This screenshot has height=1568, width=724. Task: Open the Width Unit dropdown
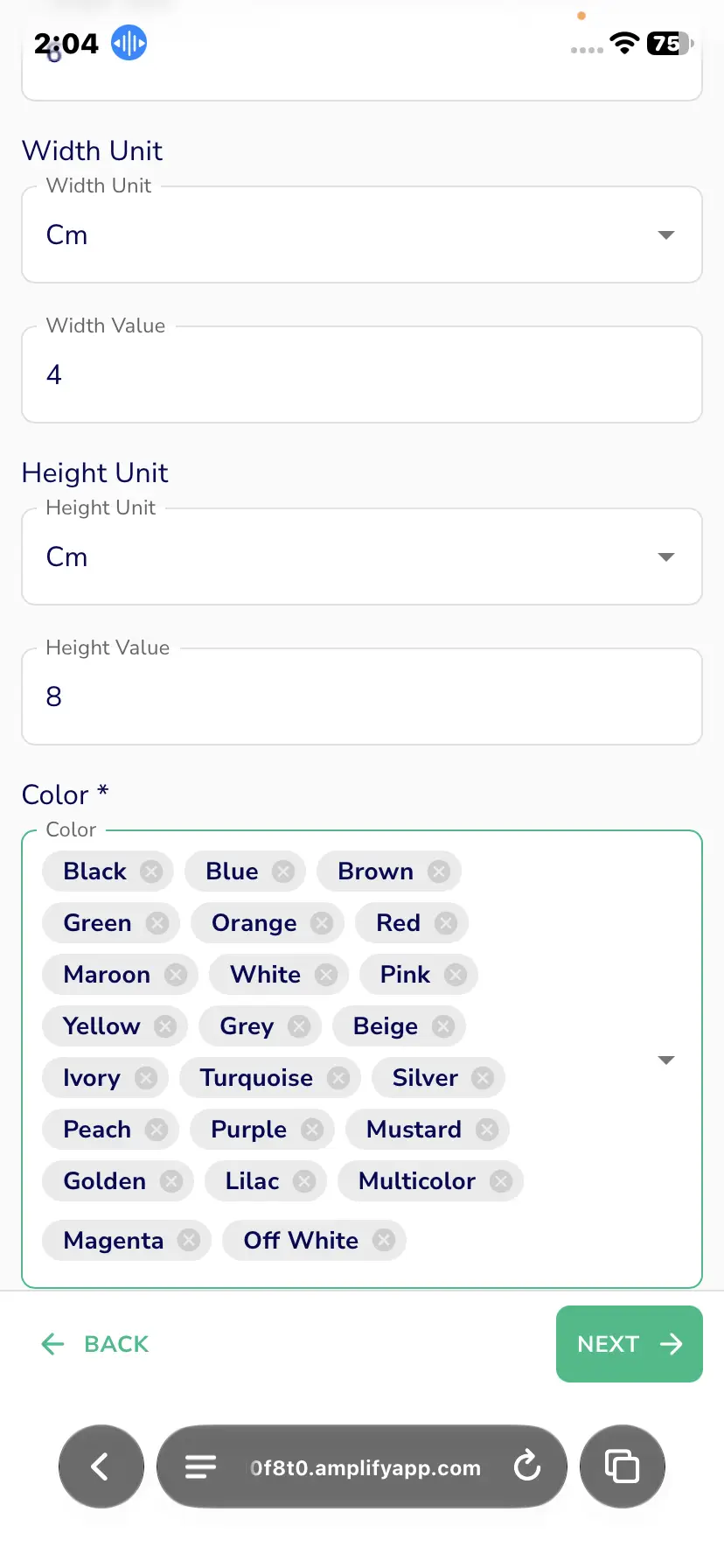click(x=362, y=234)
